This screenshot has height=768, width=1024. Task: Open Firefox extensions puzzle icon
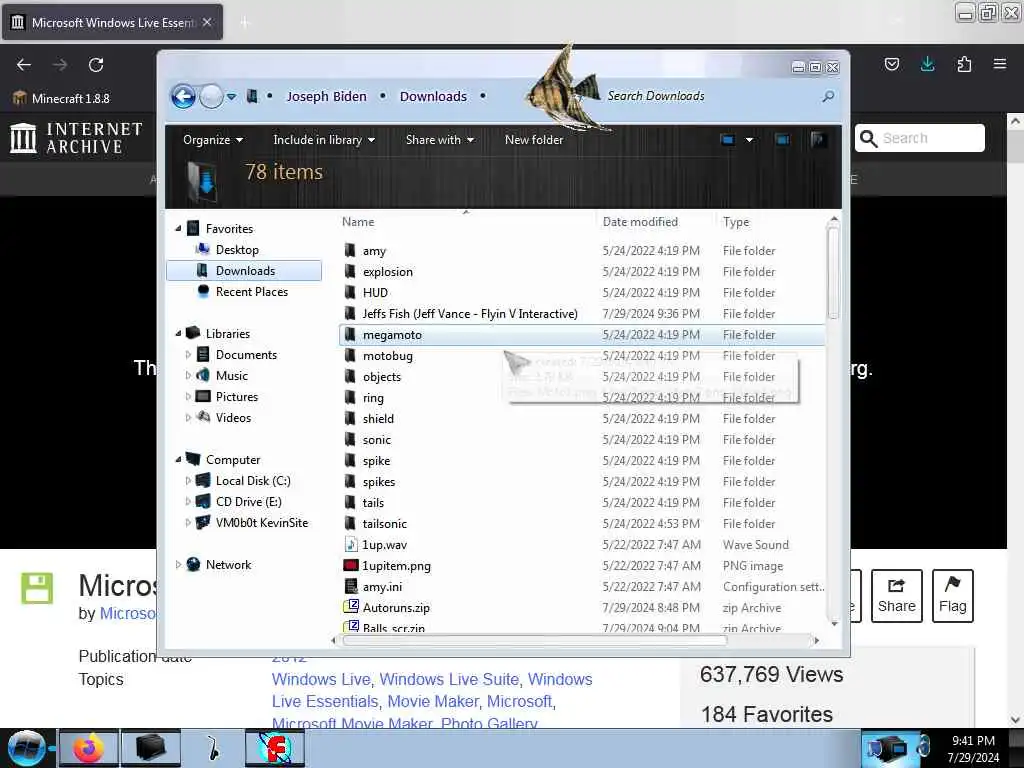pos(964,64)
